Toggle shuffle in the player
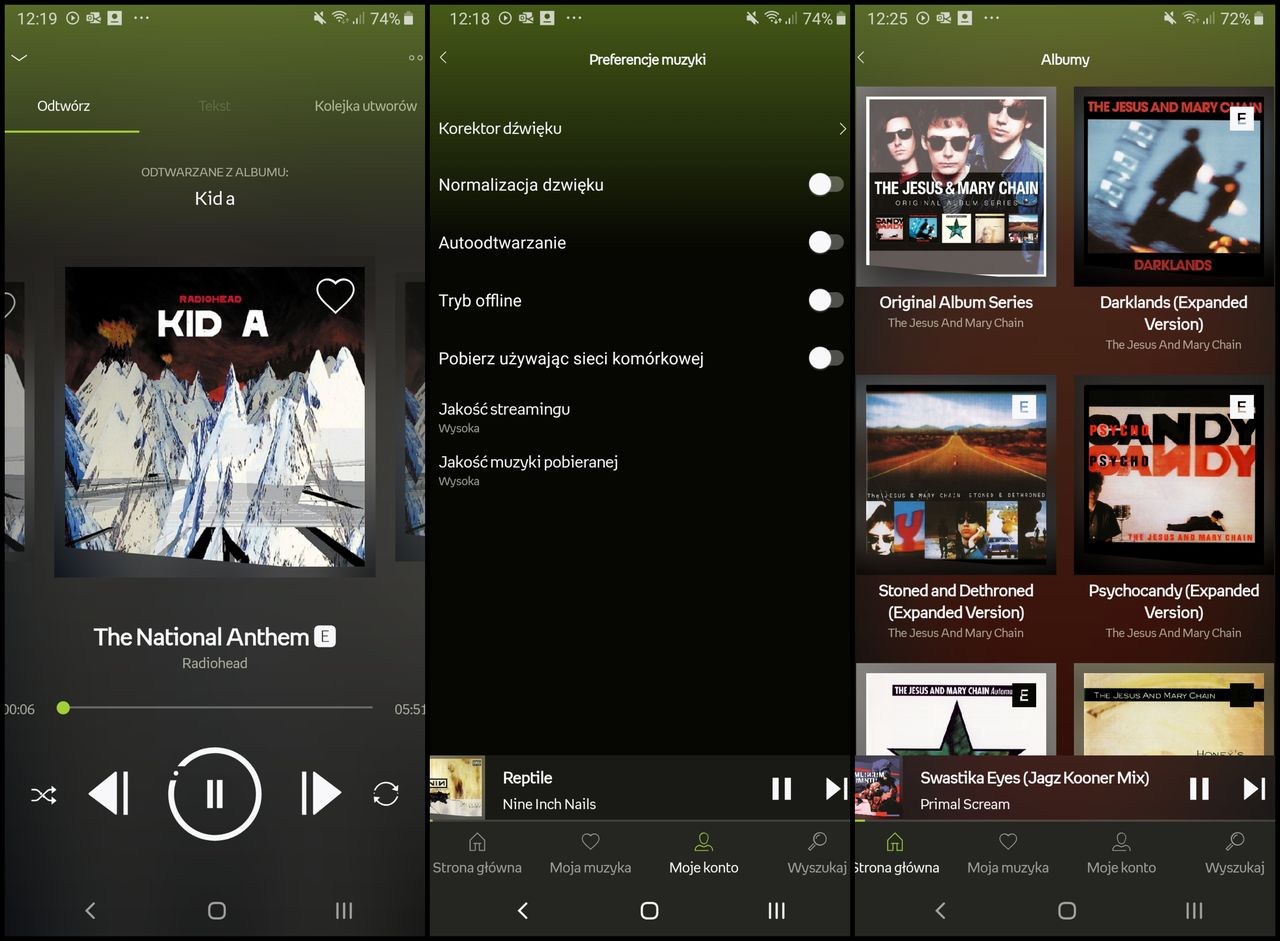Screen dimensions: 1280x941 coord(43,795)
